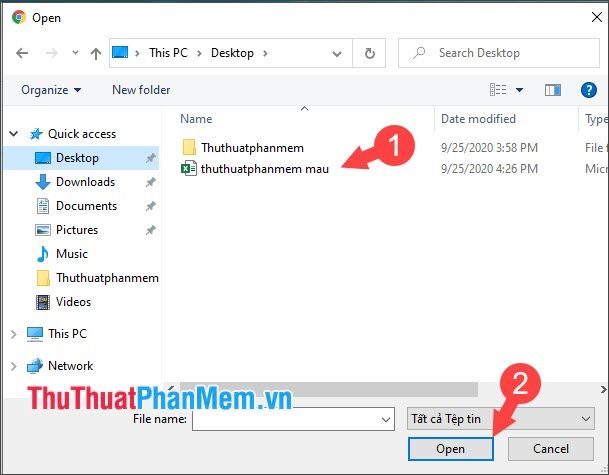Refresh the Desktop folder listing
Viewport: 609px width, 475px height.
click(x=369, y=53)
